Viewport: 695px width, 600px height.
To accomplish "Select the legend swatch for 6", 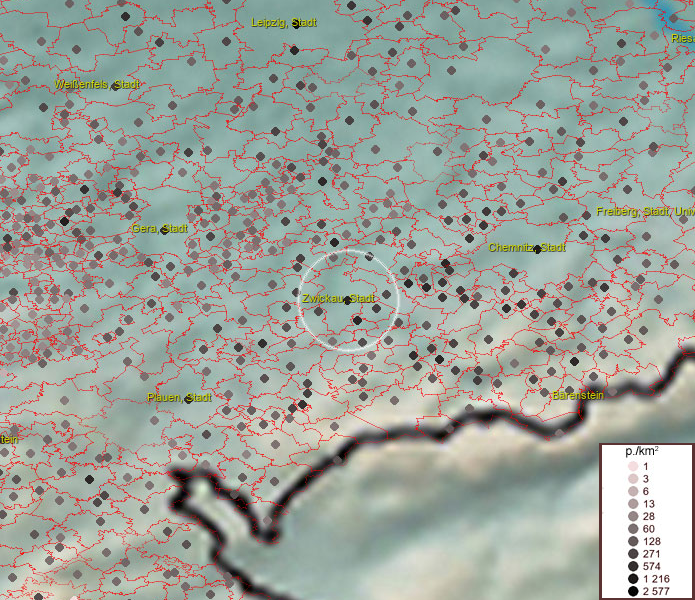I will 633,491.
